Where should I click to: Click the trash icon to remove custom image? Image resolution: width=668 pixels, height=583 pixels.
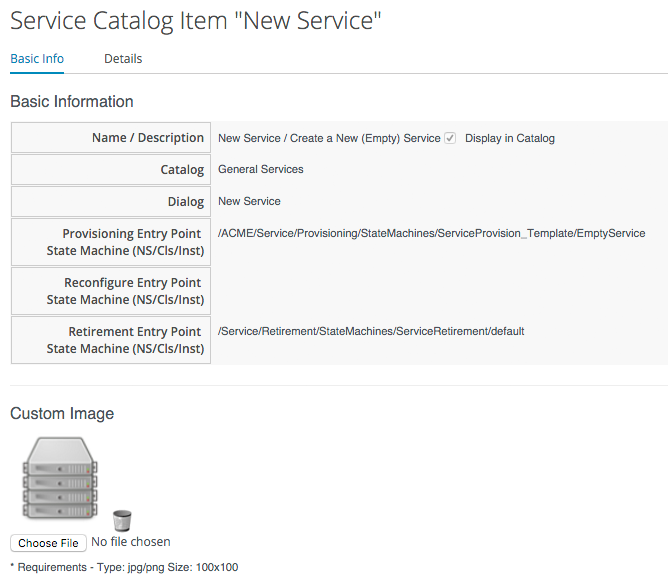point(122,519)
